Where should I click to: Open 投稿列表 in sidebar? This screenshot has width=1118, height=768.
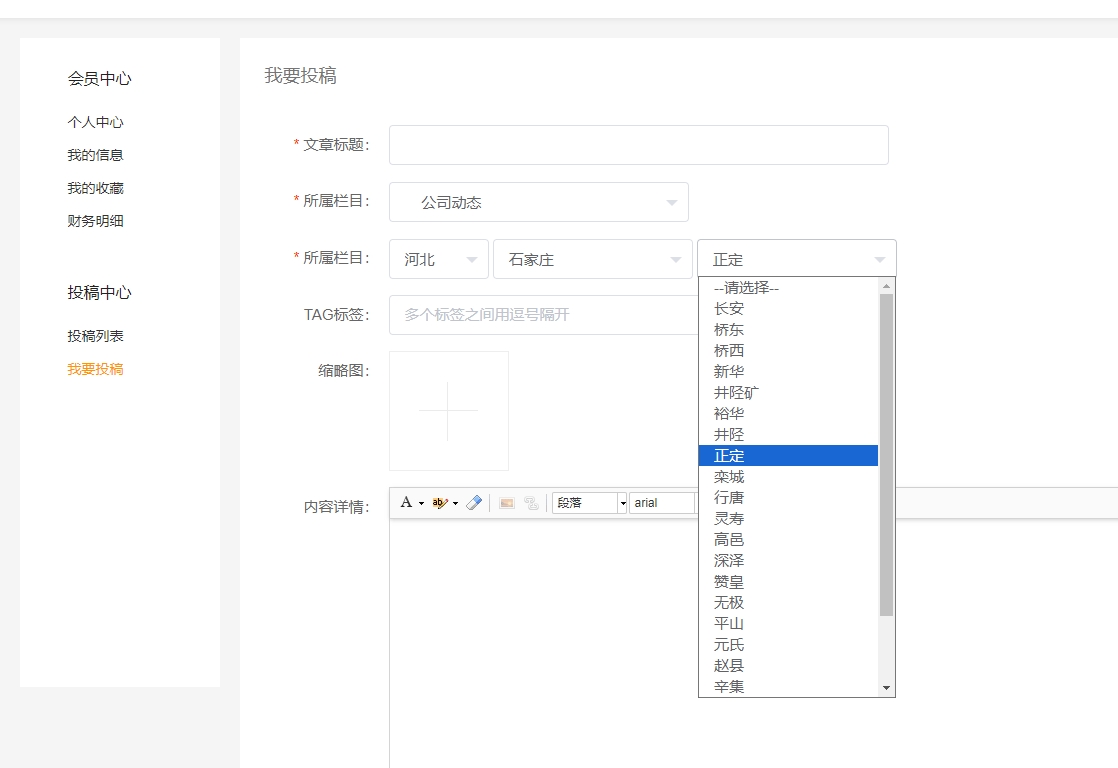pyautogui.click(x=96, y=336)
